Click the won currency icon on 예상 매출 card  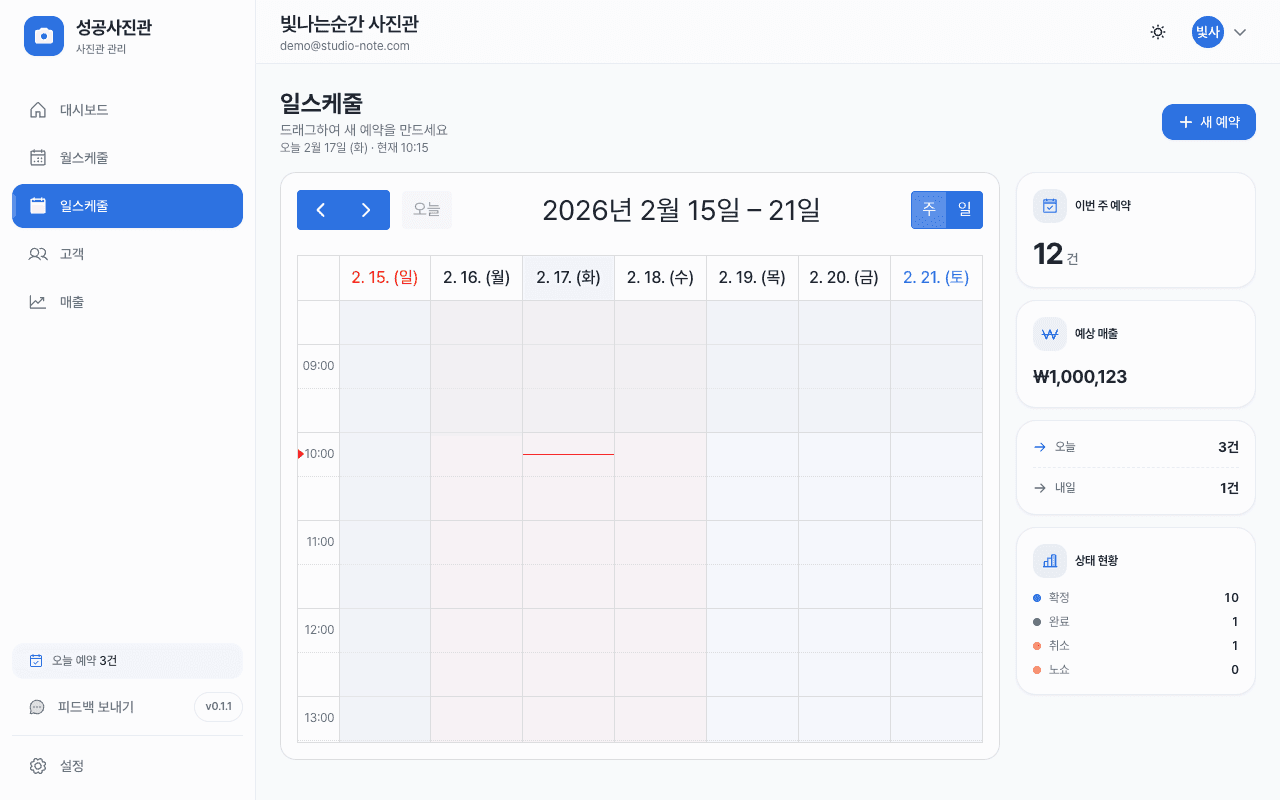(1049, 333)
